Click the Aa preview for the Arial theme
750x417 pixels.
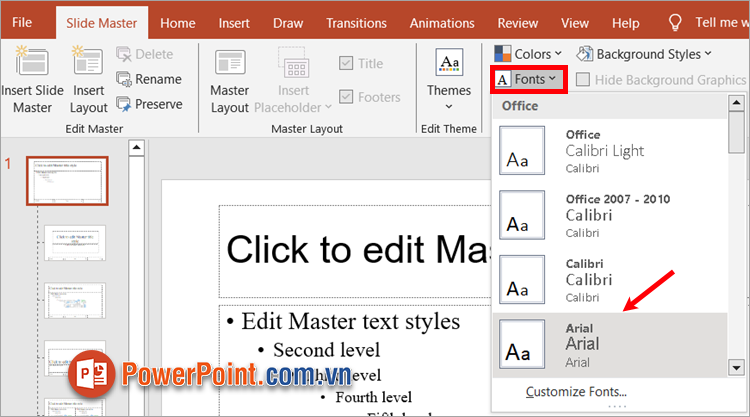pyautogui.click(x=522, y=344)
